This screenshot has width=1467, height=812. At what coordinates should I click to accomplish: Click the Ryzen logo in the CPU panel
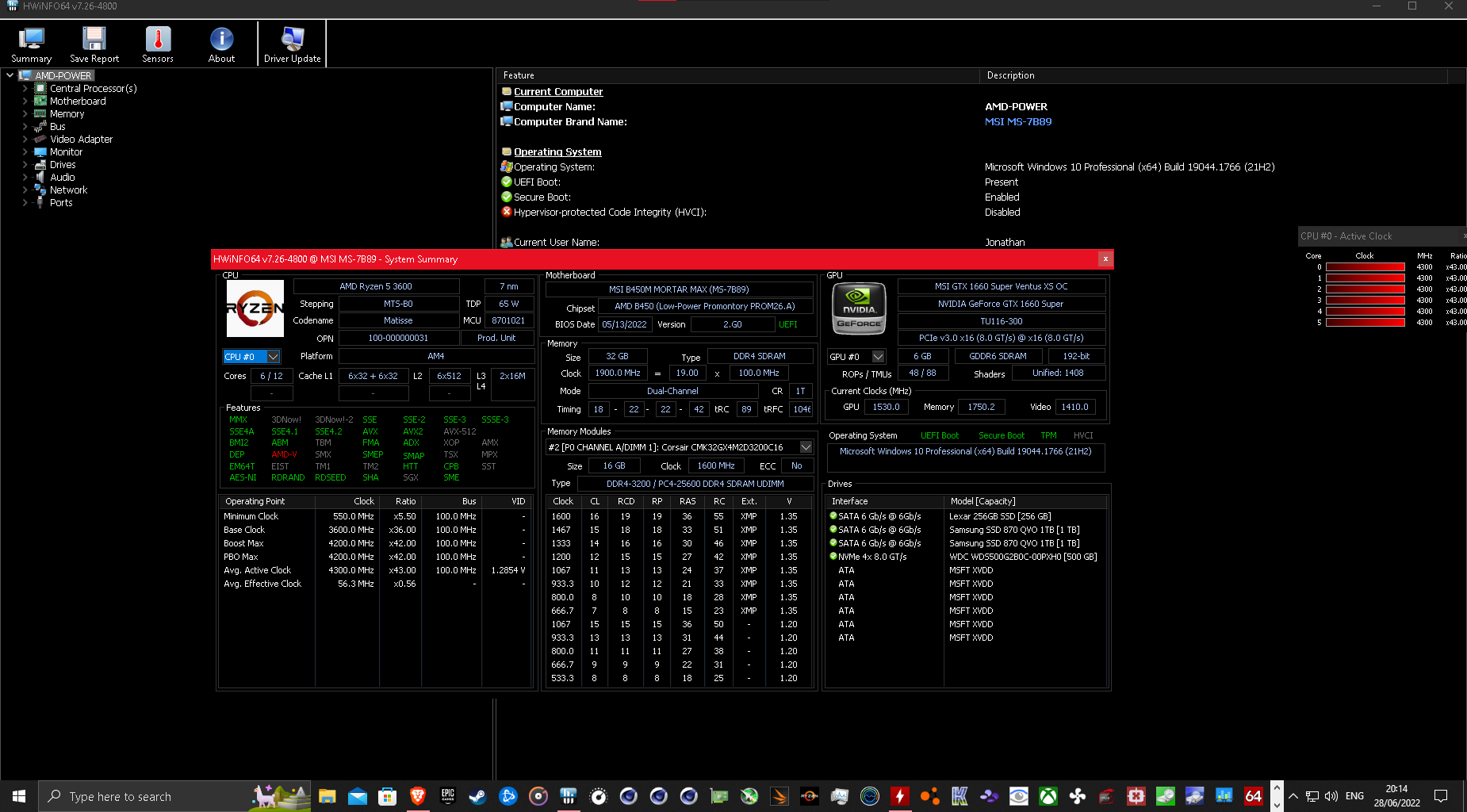(255, 308)
